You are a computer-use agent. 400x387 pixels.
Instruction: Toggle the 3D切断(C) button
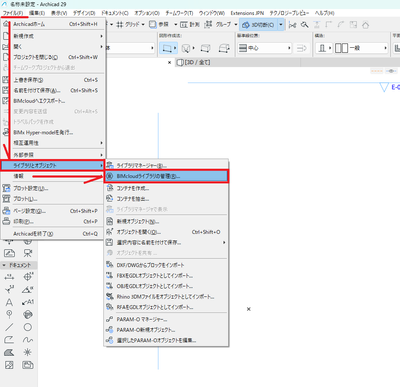[258, 25]
